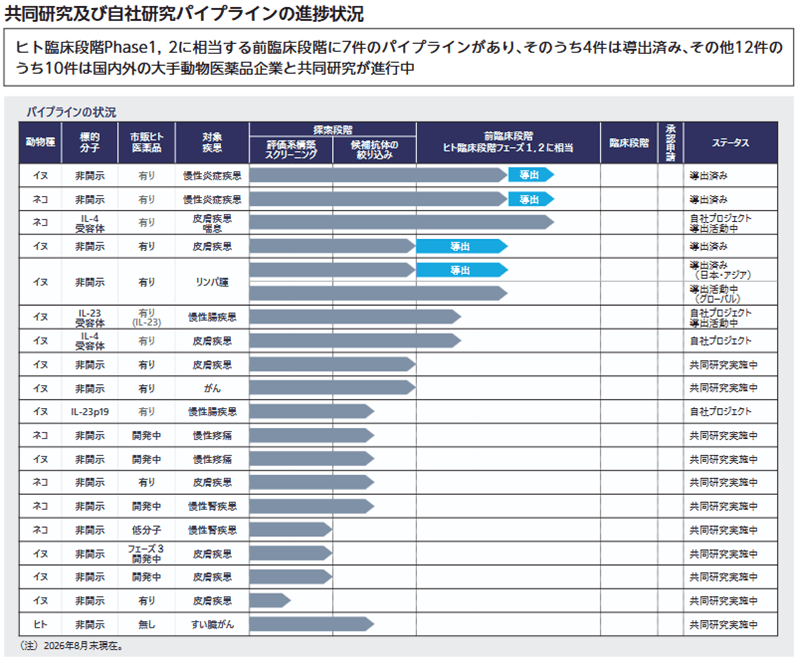
Task: Click the progress bar in the IL-23p19 row
Action: (x=312, y=412)
